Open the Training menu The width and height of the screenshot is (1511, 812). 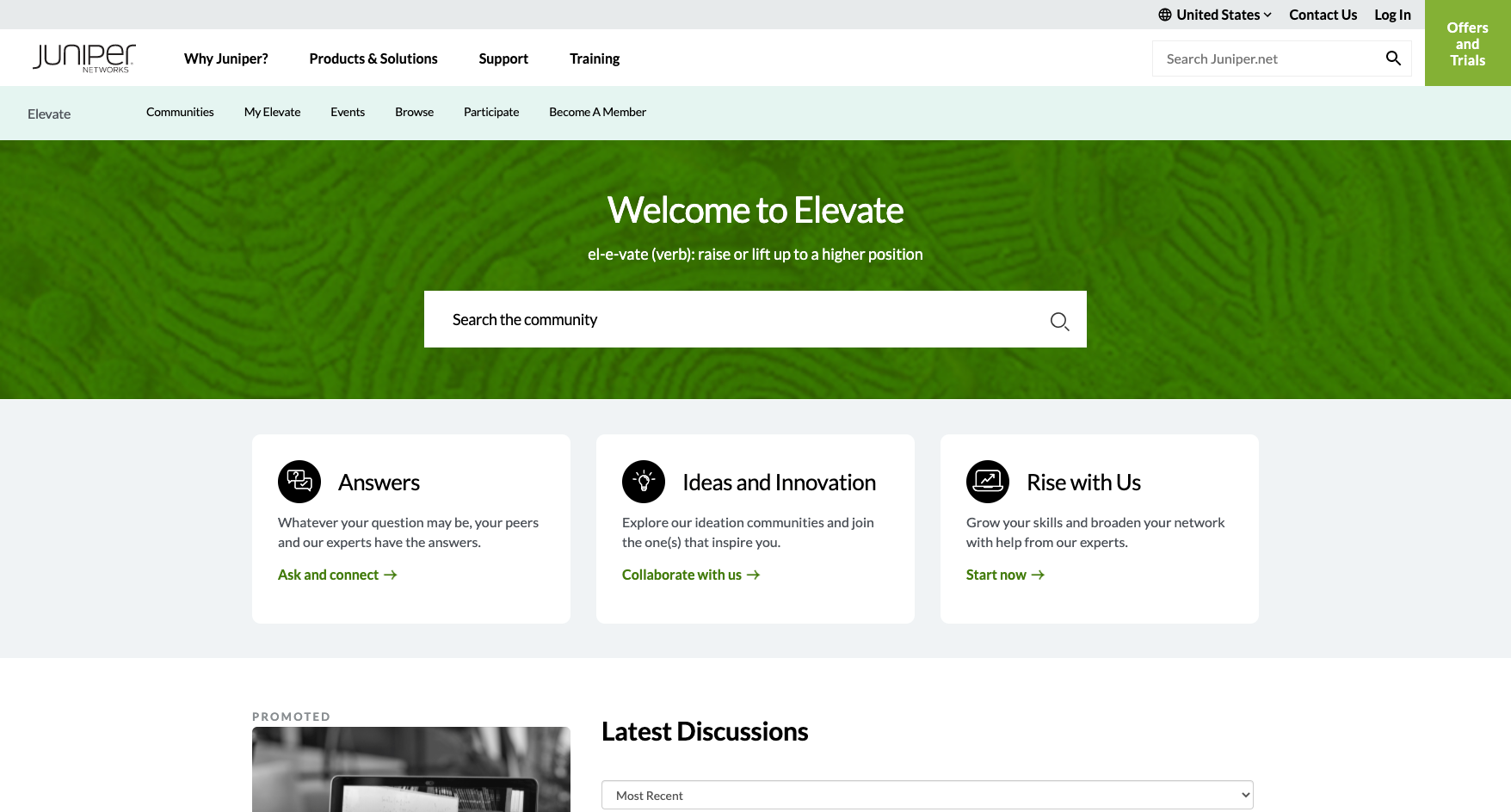[x=595, y=58]
